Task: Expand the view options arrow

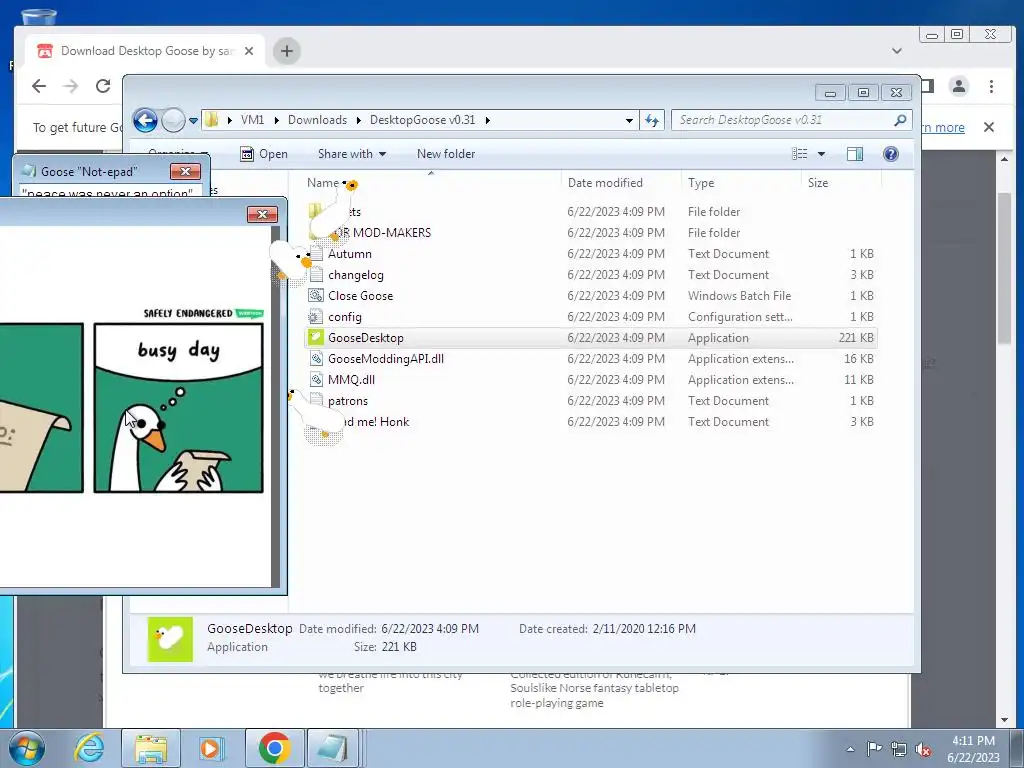Action: point(822,154)
